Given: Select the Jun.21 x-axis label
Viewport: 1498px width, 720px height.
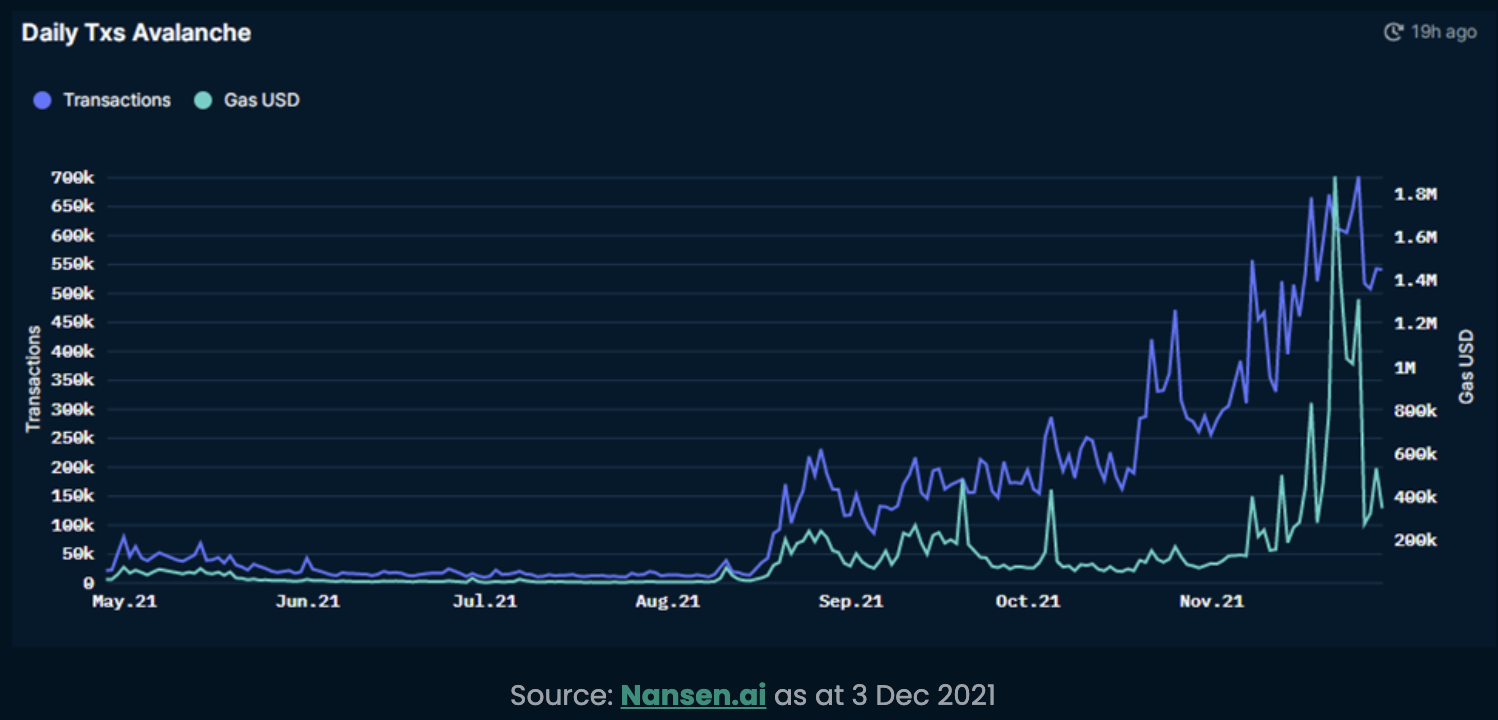Looking at the screenshot, I should click(307, 601).
